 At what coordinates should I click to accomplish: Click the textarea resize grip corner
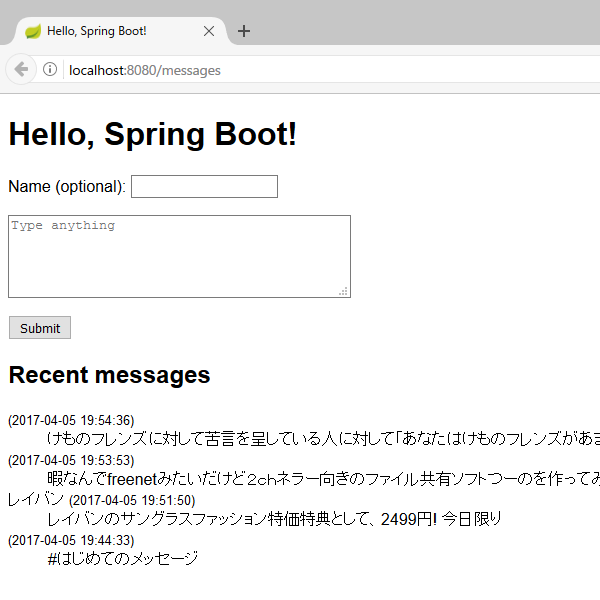343,291
